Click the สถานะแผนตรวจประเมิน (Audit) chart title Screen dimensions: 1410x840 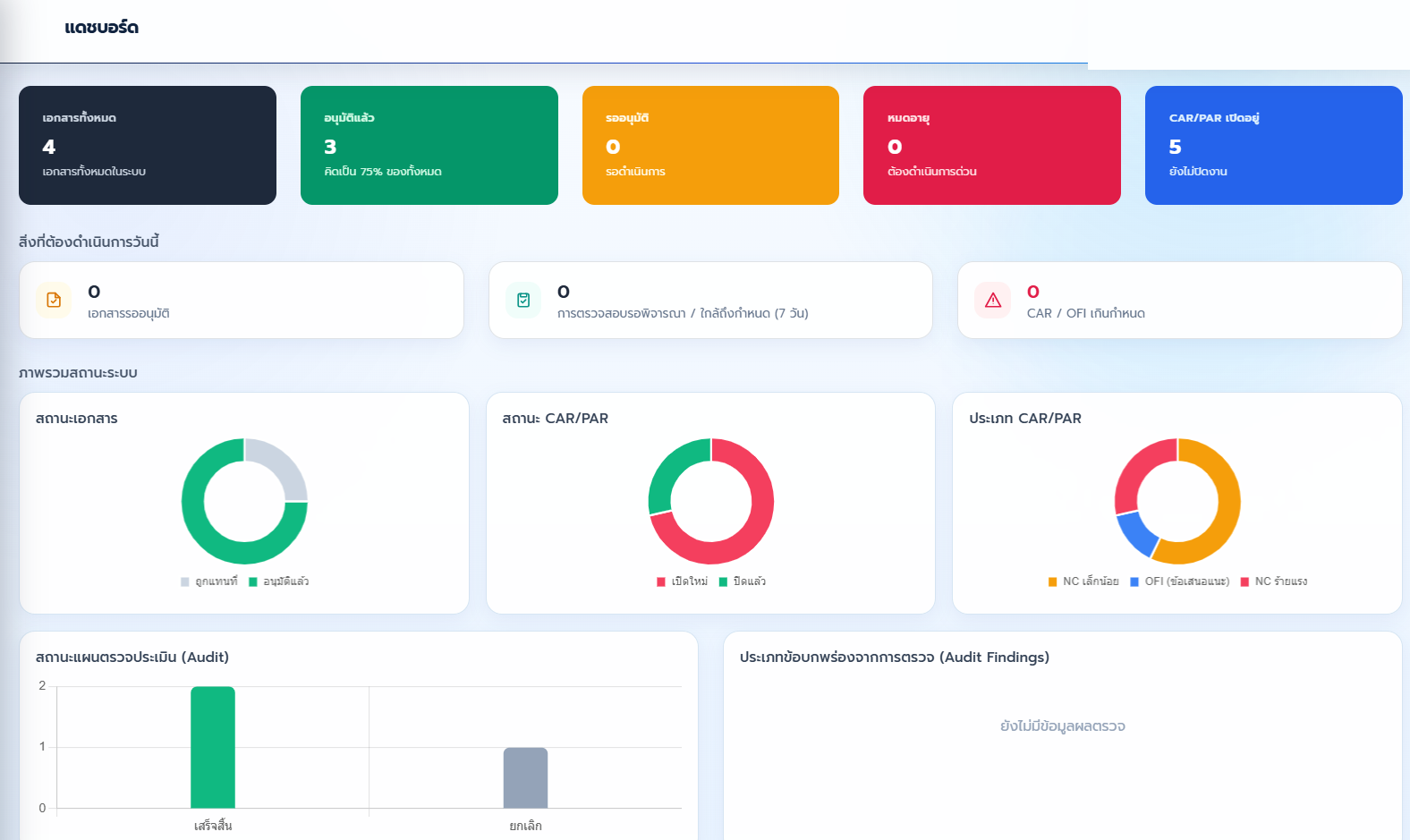(132, 658)
